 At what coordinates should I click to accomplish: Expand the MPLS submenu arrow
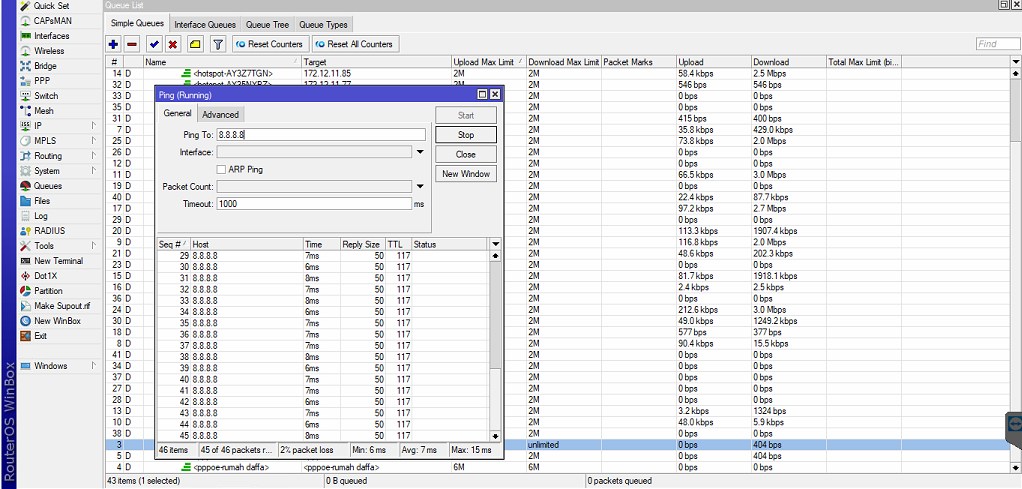point(94,141)
